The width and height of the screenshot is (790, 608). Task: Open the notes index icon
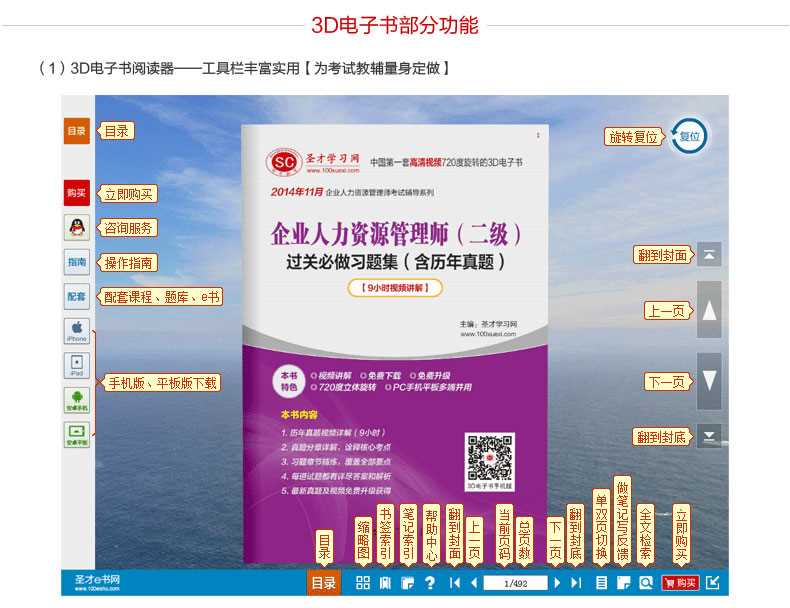pos(407,583)
